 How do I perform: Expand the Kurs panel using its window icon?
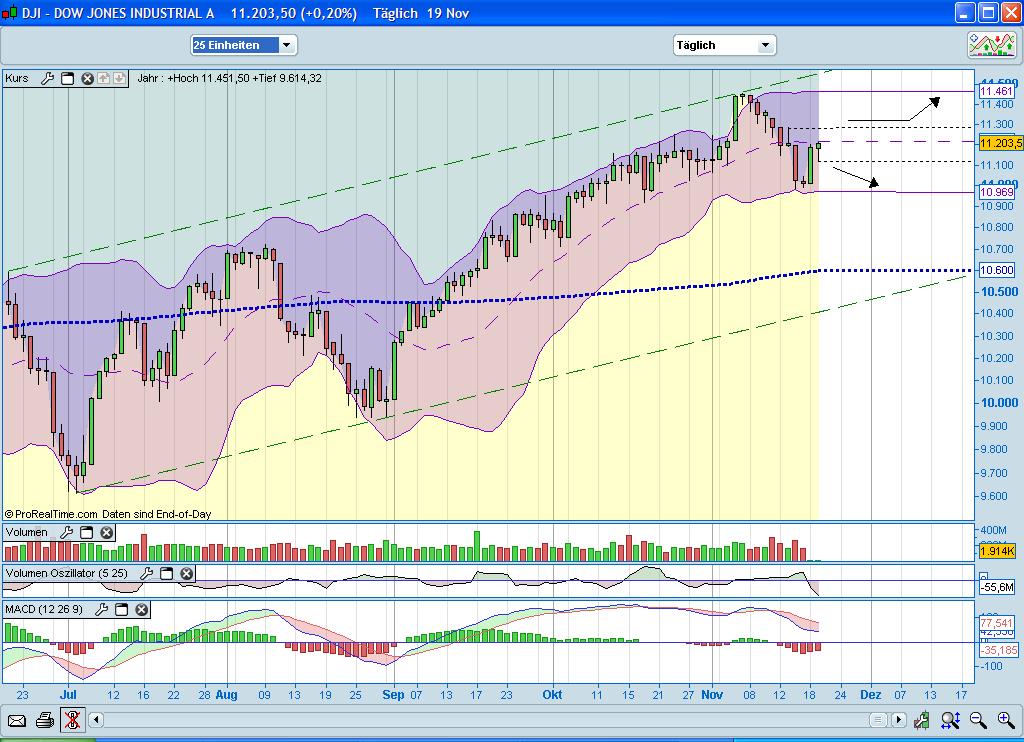[67, 78]
